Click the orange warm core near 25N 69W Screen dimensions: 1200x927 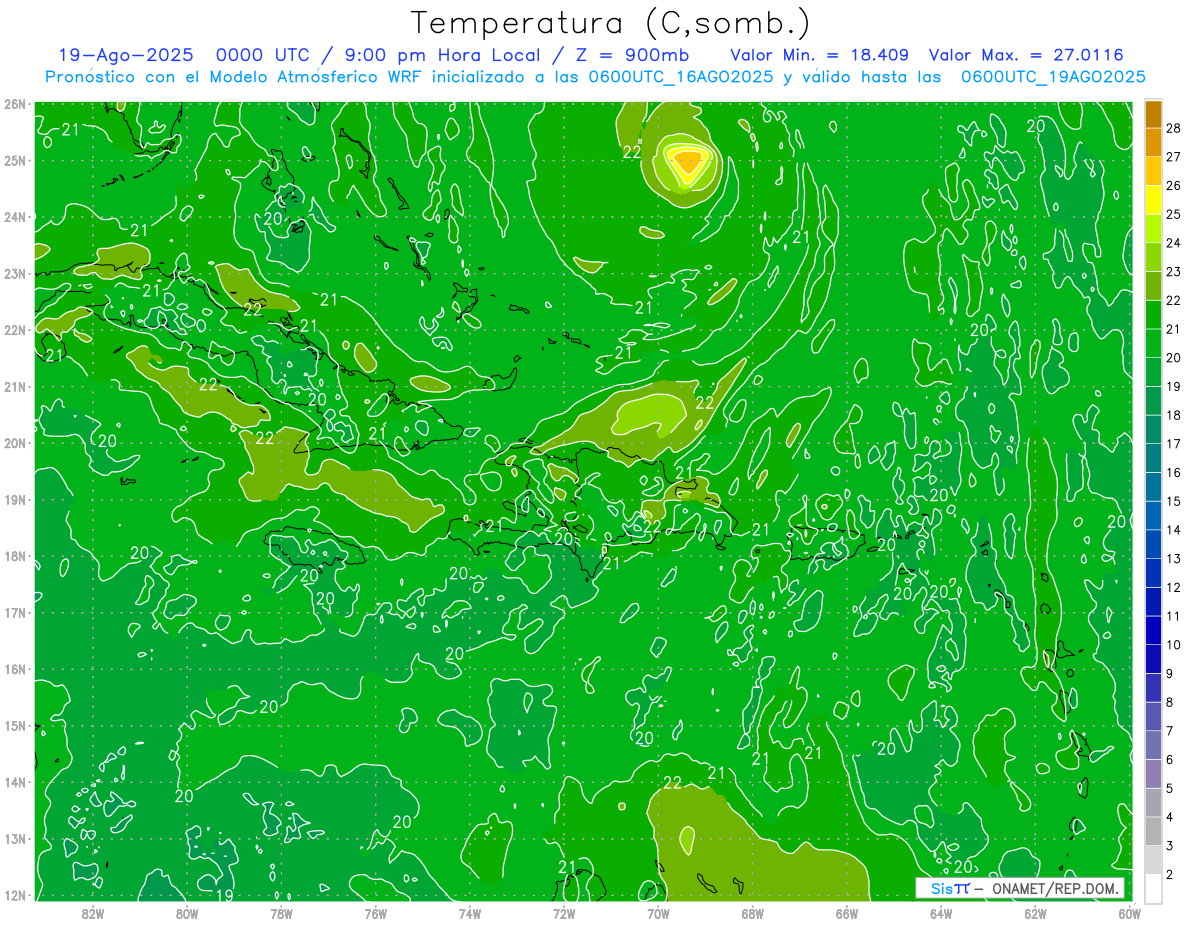click(x=687, y=159)
